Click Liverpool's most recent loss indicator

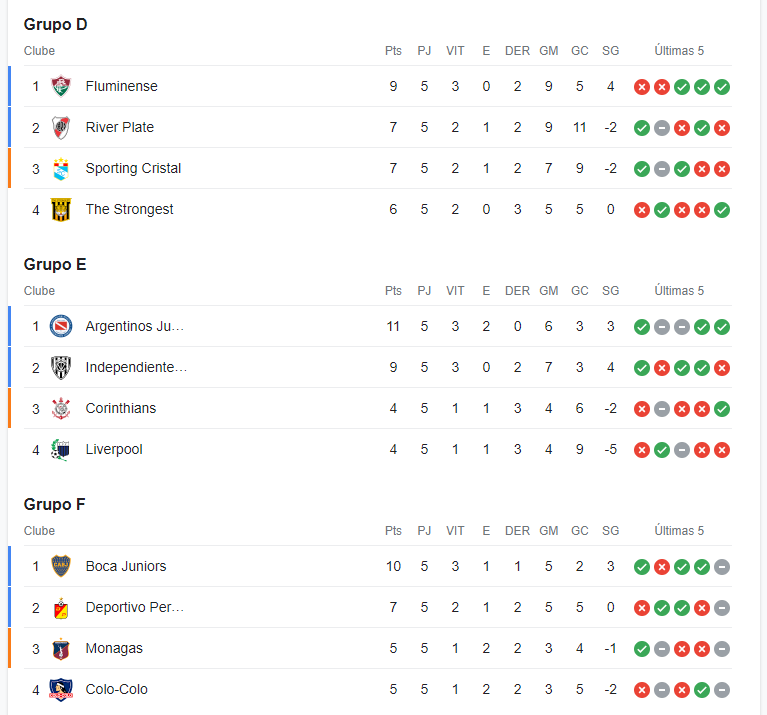tap(722, 450)
